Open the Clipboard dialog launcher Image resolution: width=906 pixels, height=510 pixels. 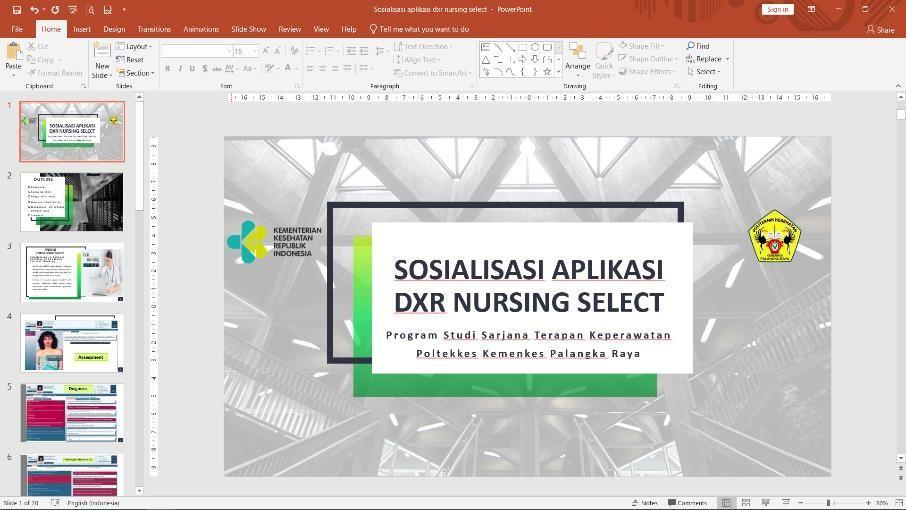[x=83, y=86]
